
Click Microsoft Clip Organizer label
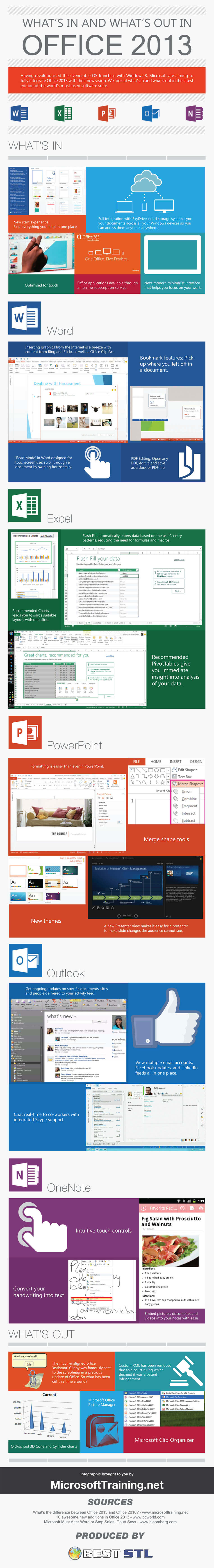(164, 1440)
